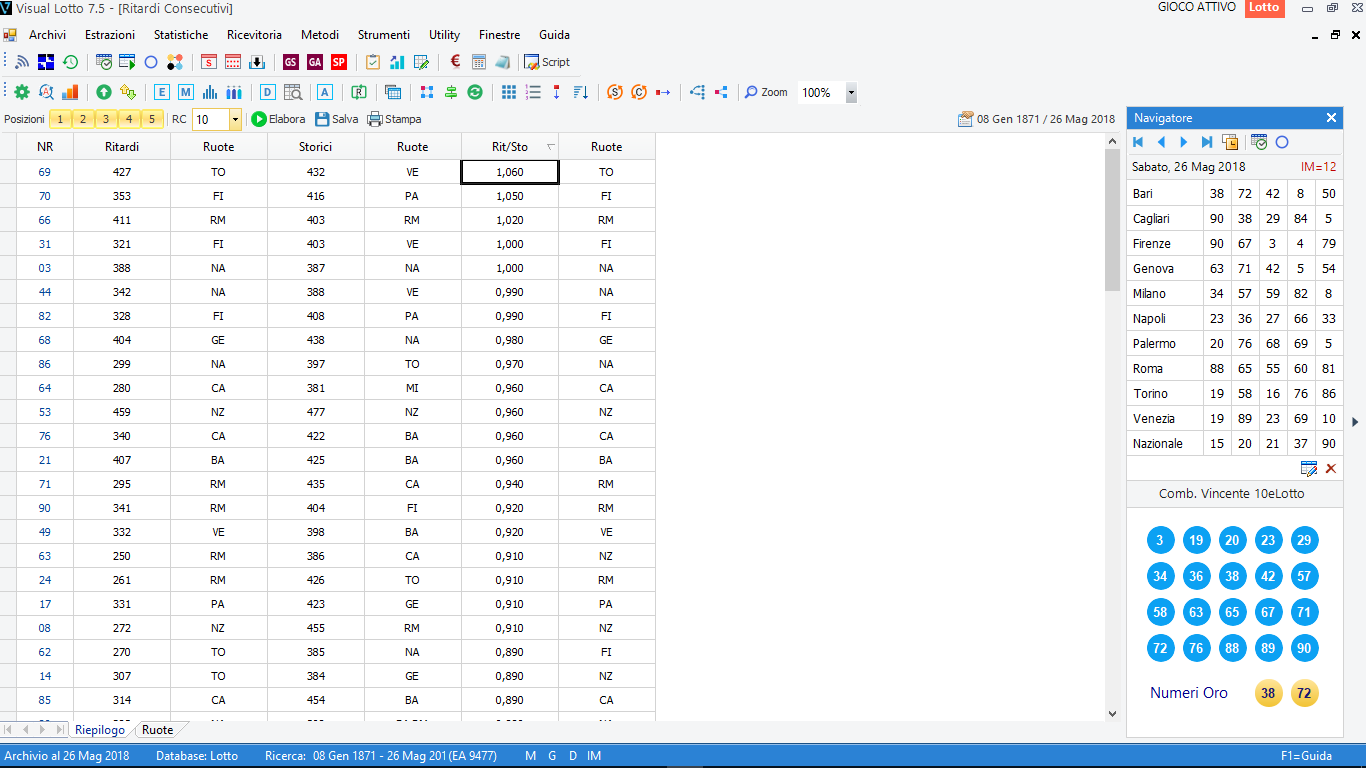Select the 1,060 Rit/Sto cell
Viewport: 1366px width, 768px height.
[x=510, y=172]
